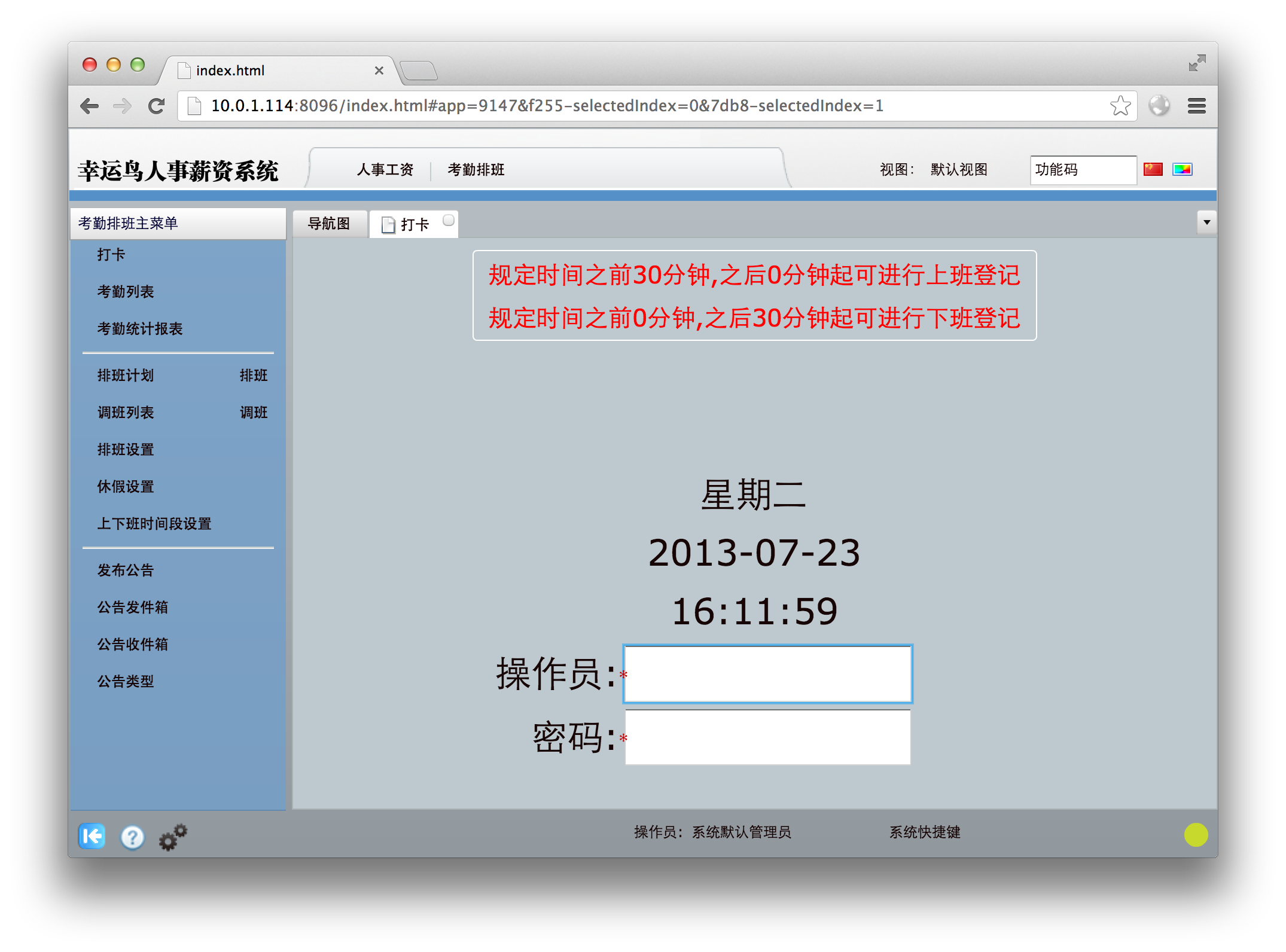Open 休假设置 in the sidebar
The height and width of the screenshot is (952, 1286).
click(126, 487)
